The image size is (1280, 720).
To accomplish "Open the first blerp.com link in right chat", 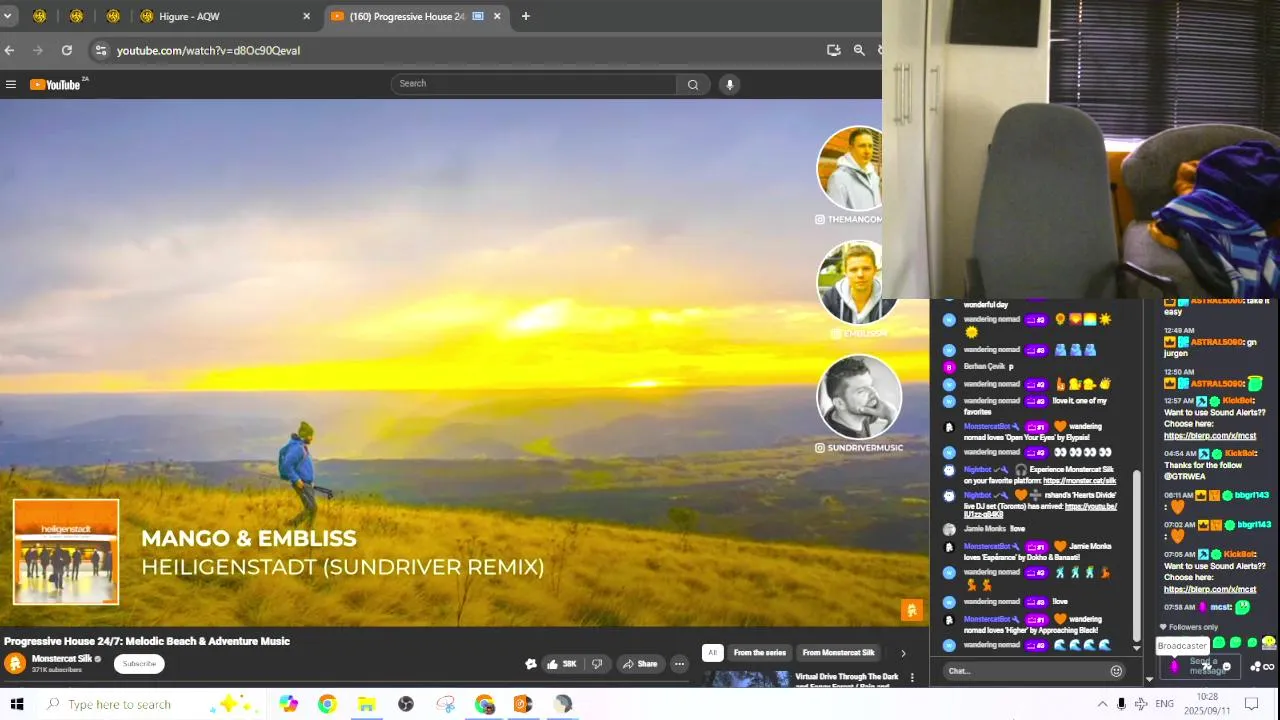I will tap(1210, 436).
